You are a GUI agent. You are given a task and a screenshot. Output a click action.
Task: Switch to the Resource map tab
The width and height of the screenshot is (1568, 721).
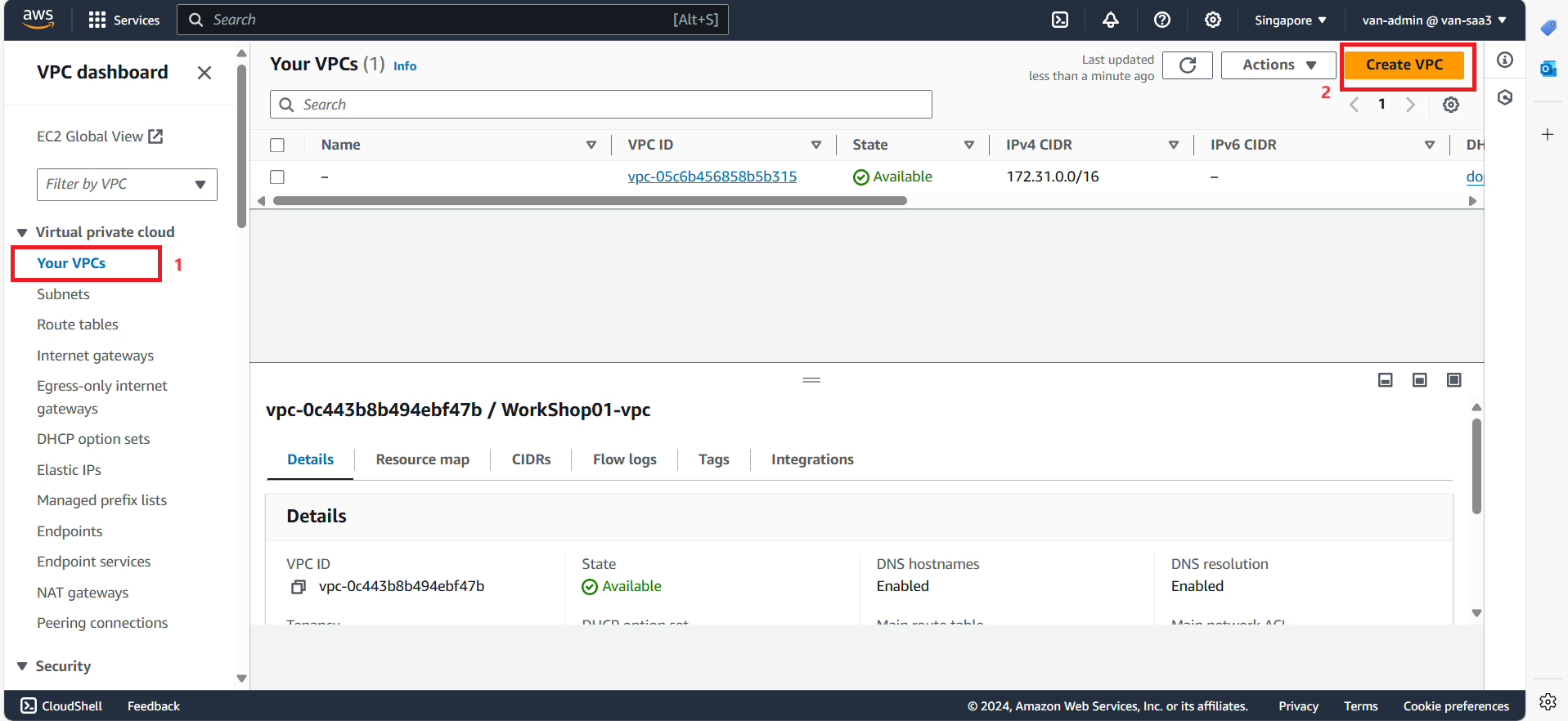422,459
